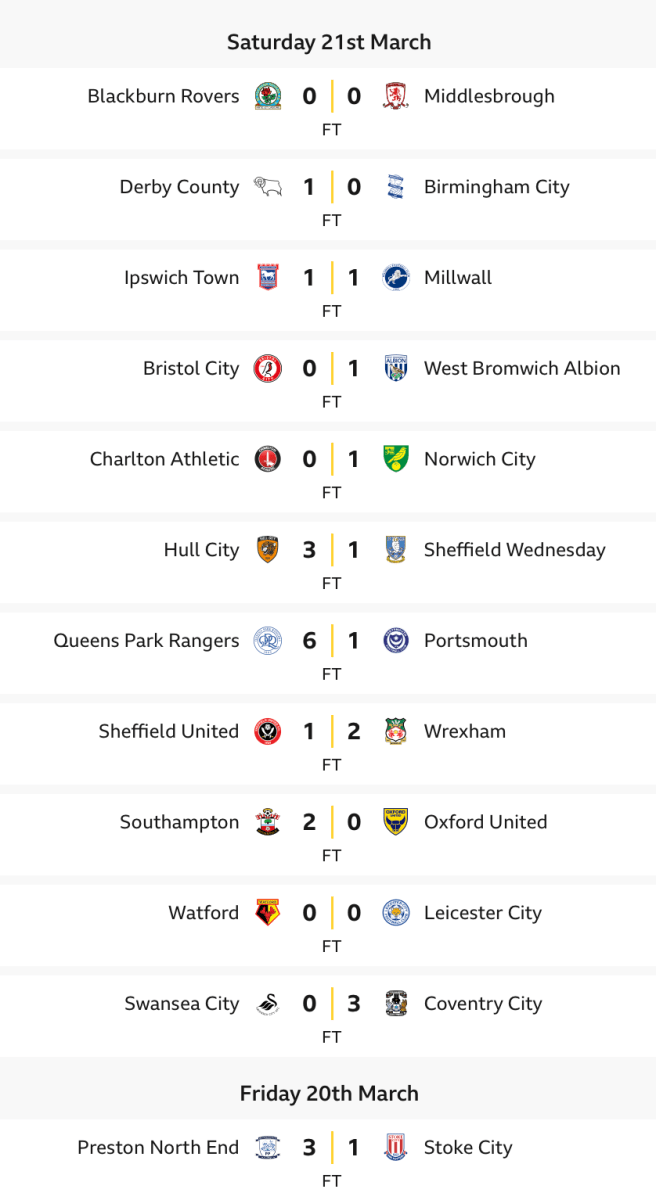Image resolution: width=656 pixels, height=1200 pixels.
Task: Open the Southampton team name
Action: coord(180,822)
